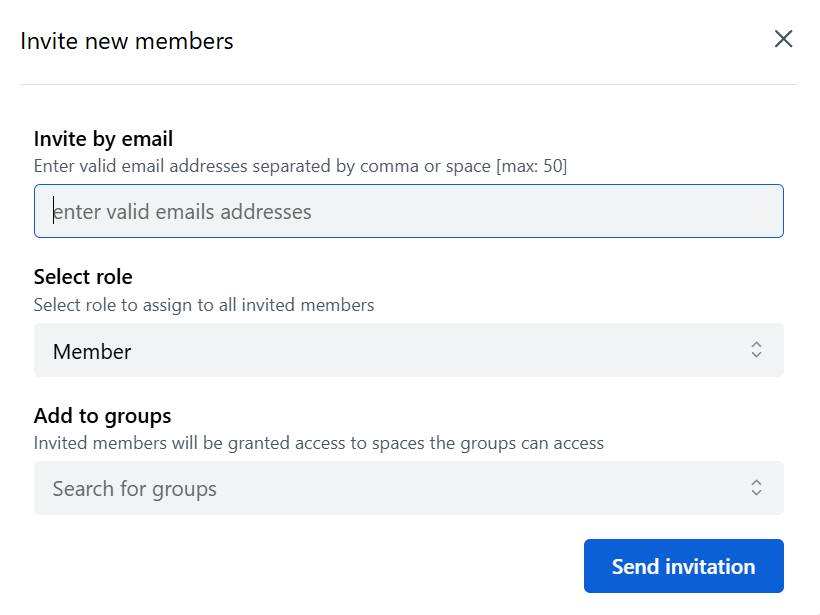Click the 'Add to groups' heading label
The height and width of the screenshot is (615, 820).
[x=102, y=416]
